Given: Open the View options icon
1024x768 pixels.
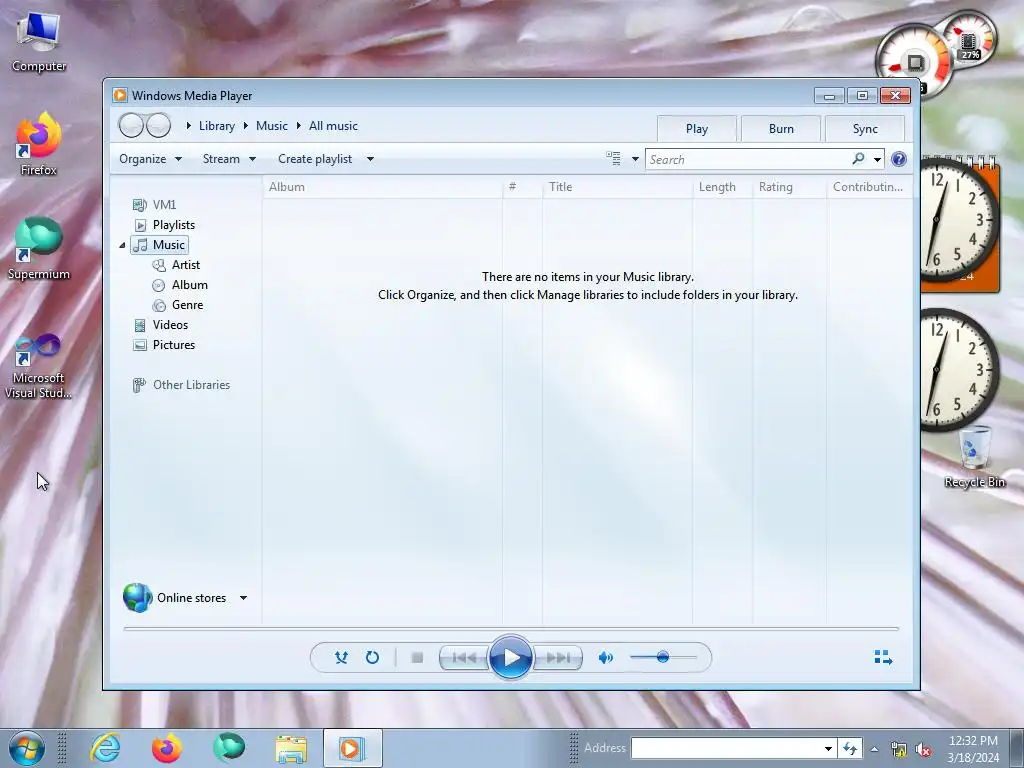Looking at the screenshot, I should click(613, 159).
